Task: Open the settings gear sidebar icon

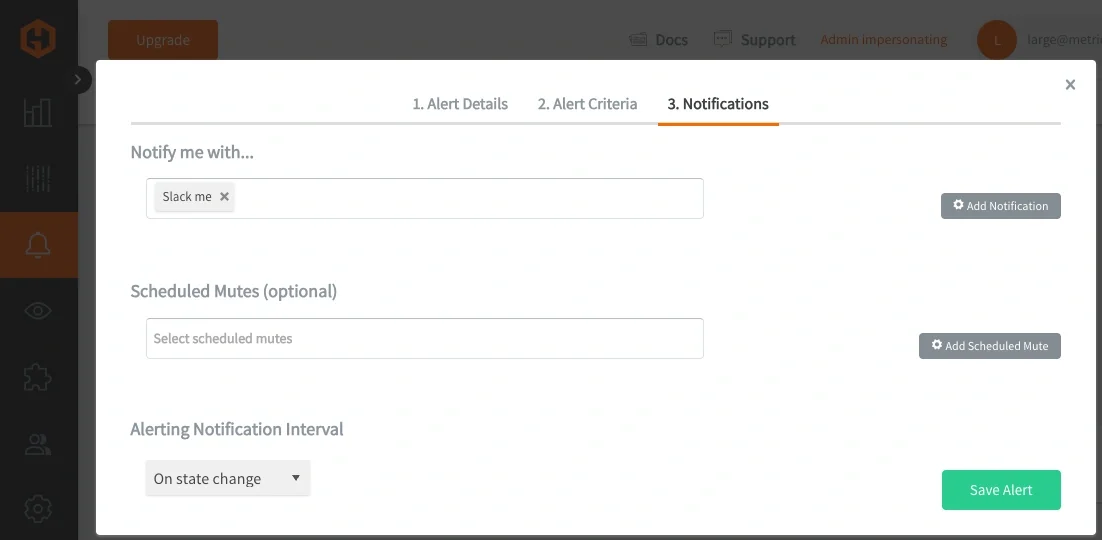Action: (38, 509)
